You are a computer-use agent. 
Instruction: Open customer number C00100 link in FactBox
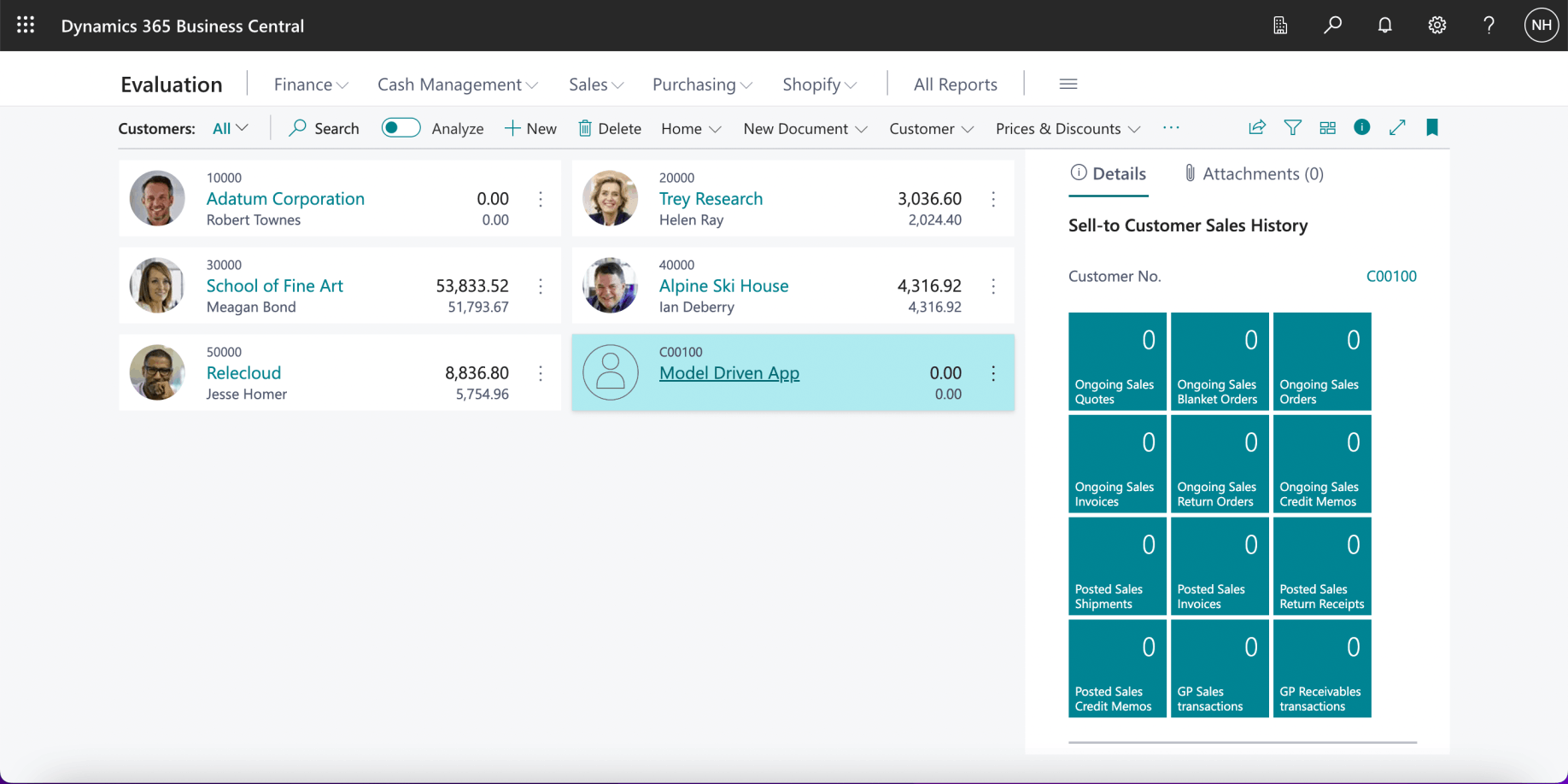pyautogui.click(x=1391, y=276)
